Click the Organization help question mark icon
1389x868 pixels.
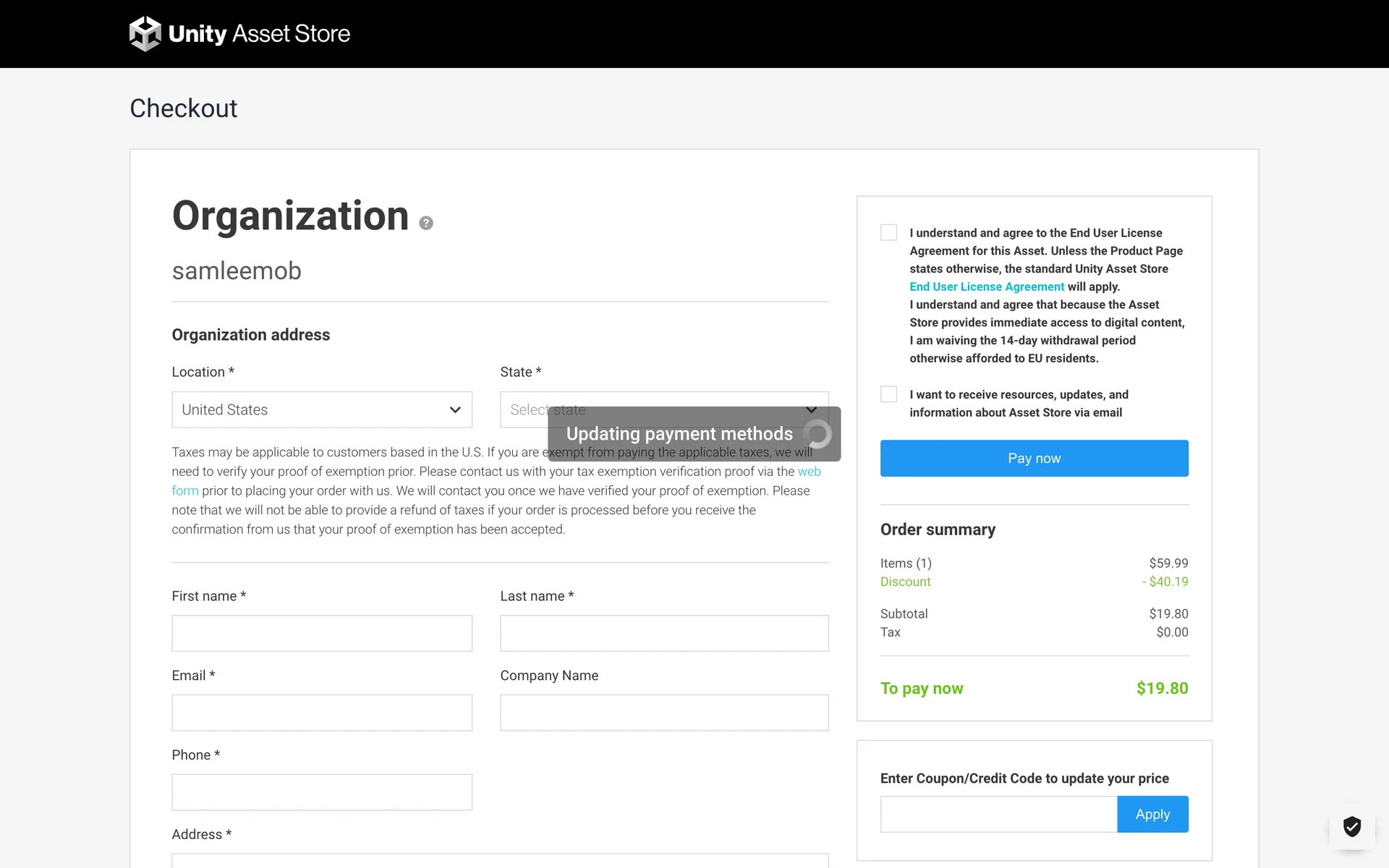pos(426,223)
